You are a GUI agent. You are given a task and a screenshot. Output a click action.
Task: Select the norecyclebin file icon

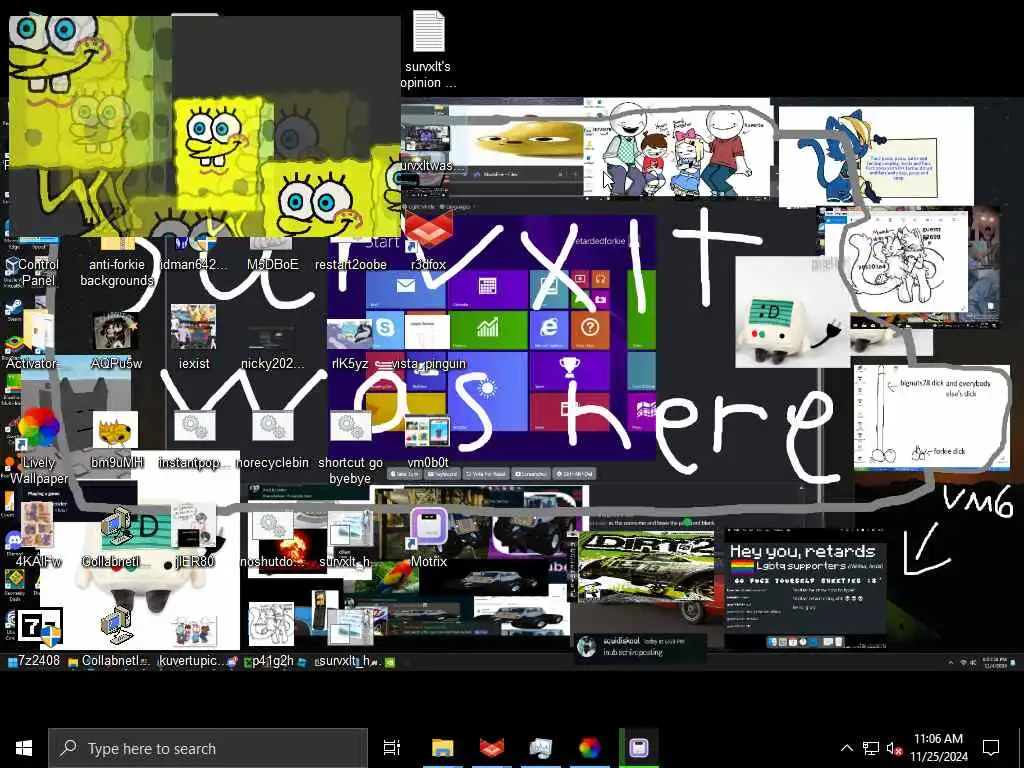[272, 440]
